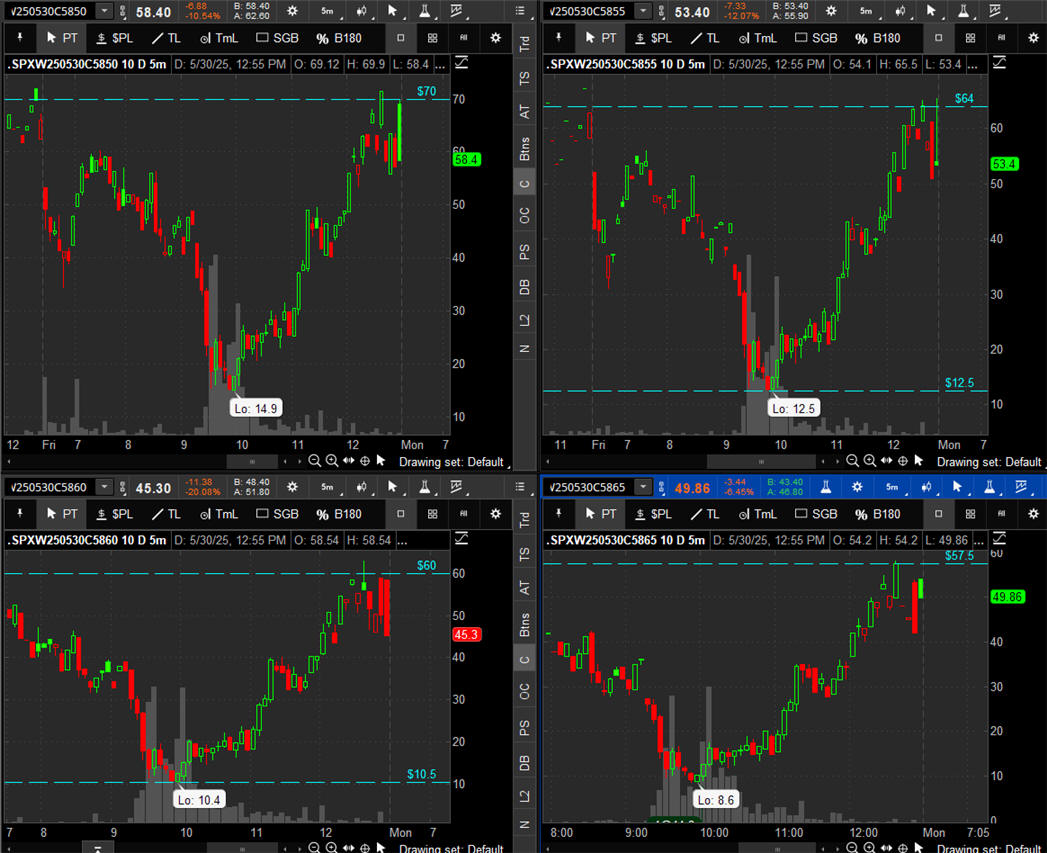Select single-chart layout in C5850 panel

point(401,38)
